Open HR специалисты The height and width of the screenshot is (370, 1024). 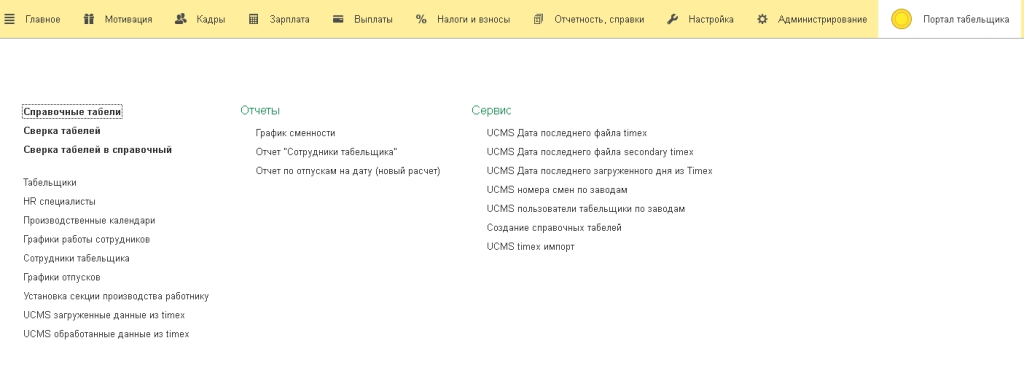59,202
